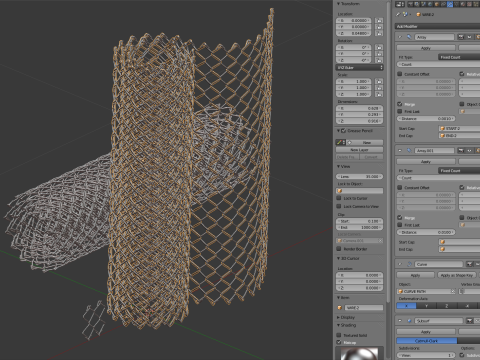Click the cube icon in Item panel

340,308
